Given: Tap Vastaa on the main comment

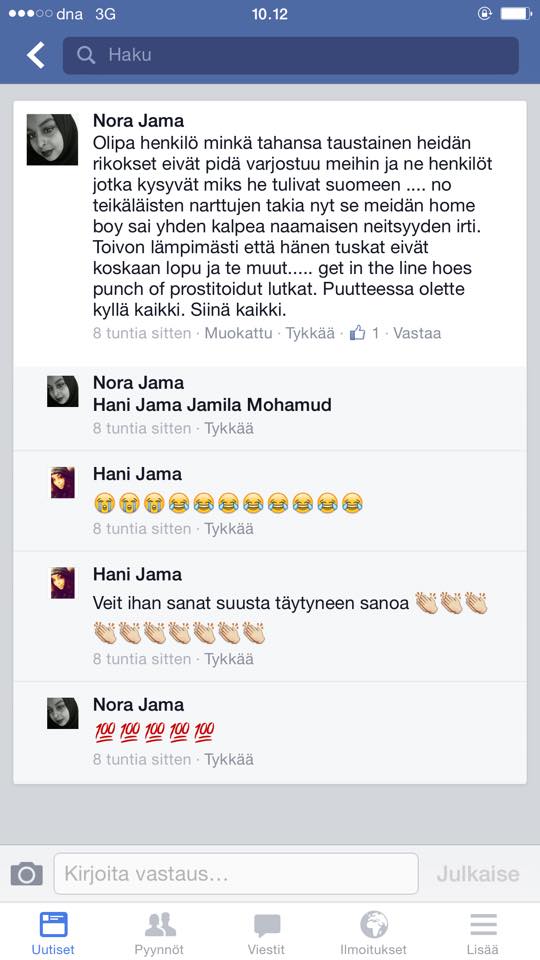Looking at the screenshot, I should [417, 333].
